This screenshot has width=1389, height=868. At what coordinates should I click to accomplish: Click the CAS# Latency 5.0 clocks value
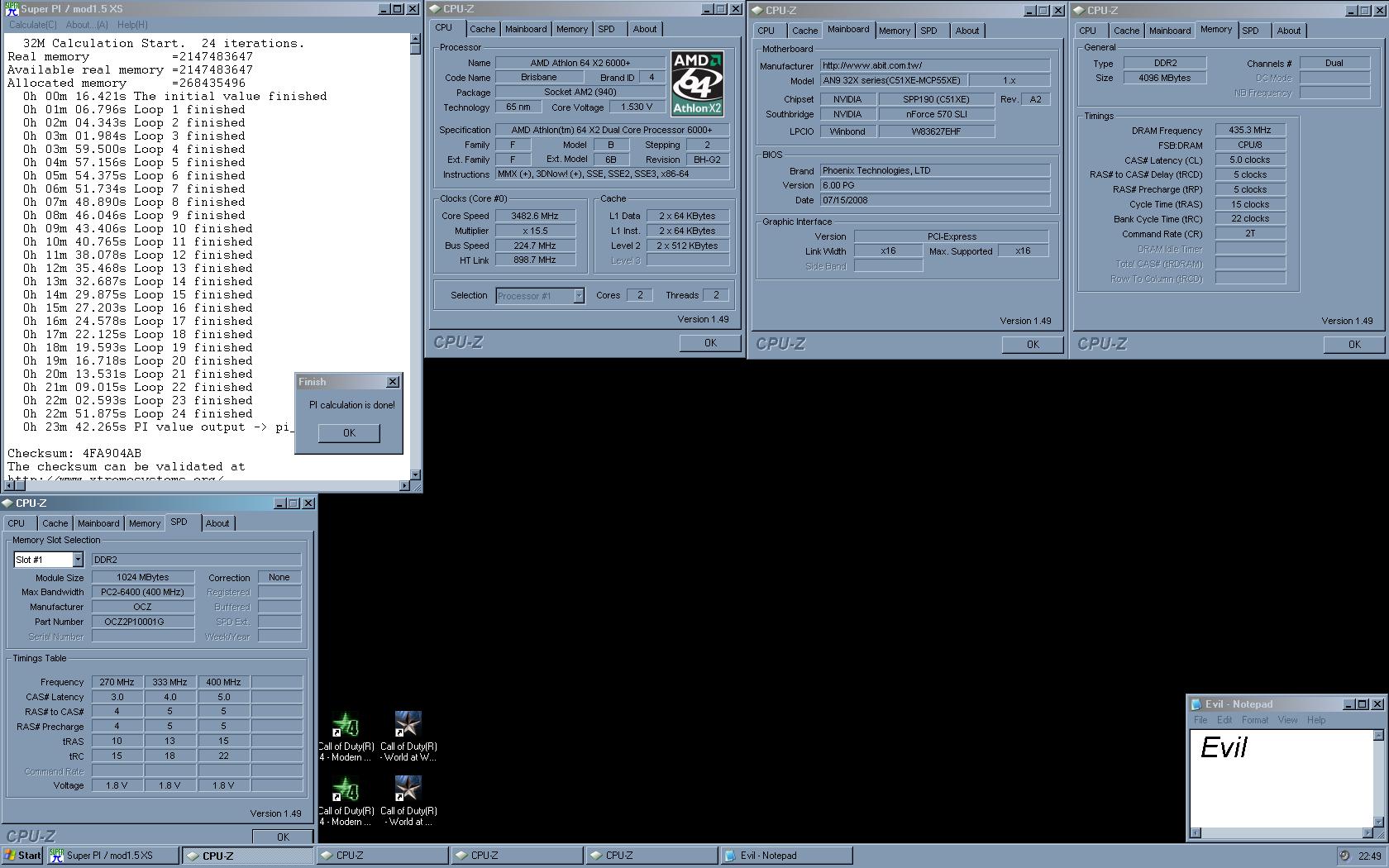pyautogui.click(x=1250, y=160)
